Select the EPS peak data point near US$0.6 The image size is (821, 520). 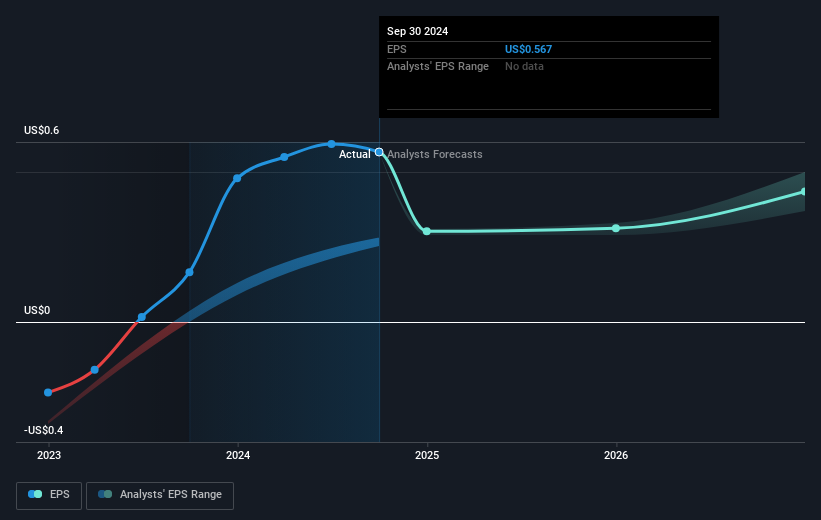(331, 144)
